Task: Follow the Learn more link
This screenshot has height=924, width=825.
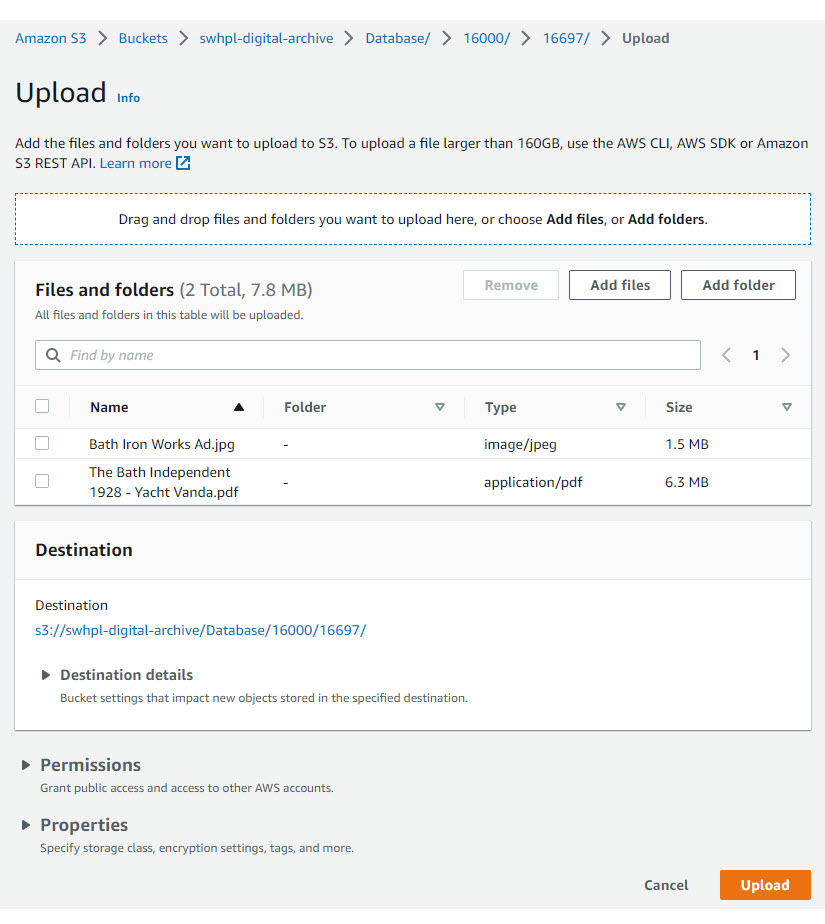Action: coord(136,163)
